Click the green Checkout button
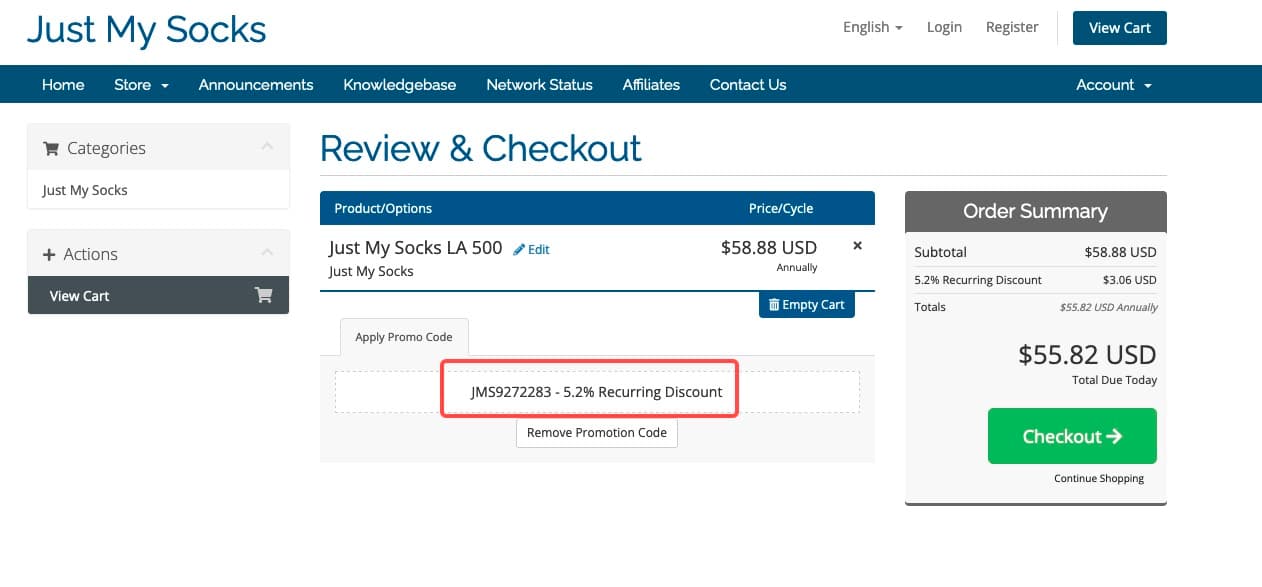The image size is (1262, 587). click(x=1072, y=436)
